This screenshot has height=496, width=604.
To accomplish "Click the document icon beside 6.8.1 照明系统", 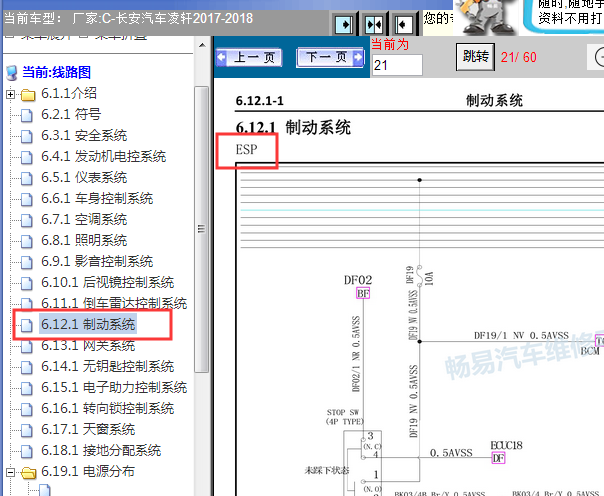I will point(27,241).
